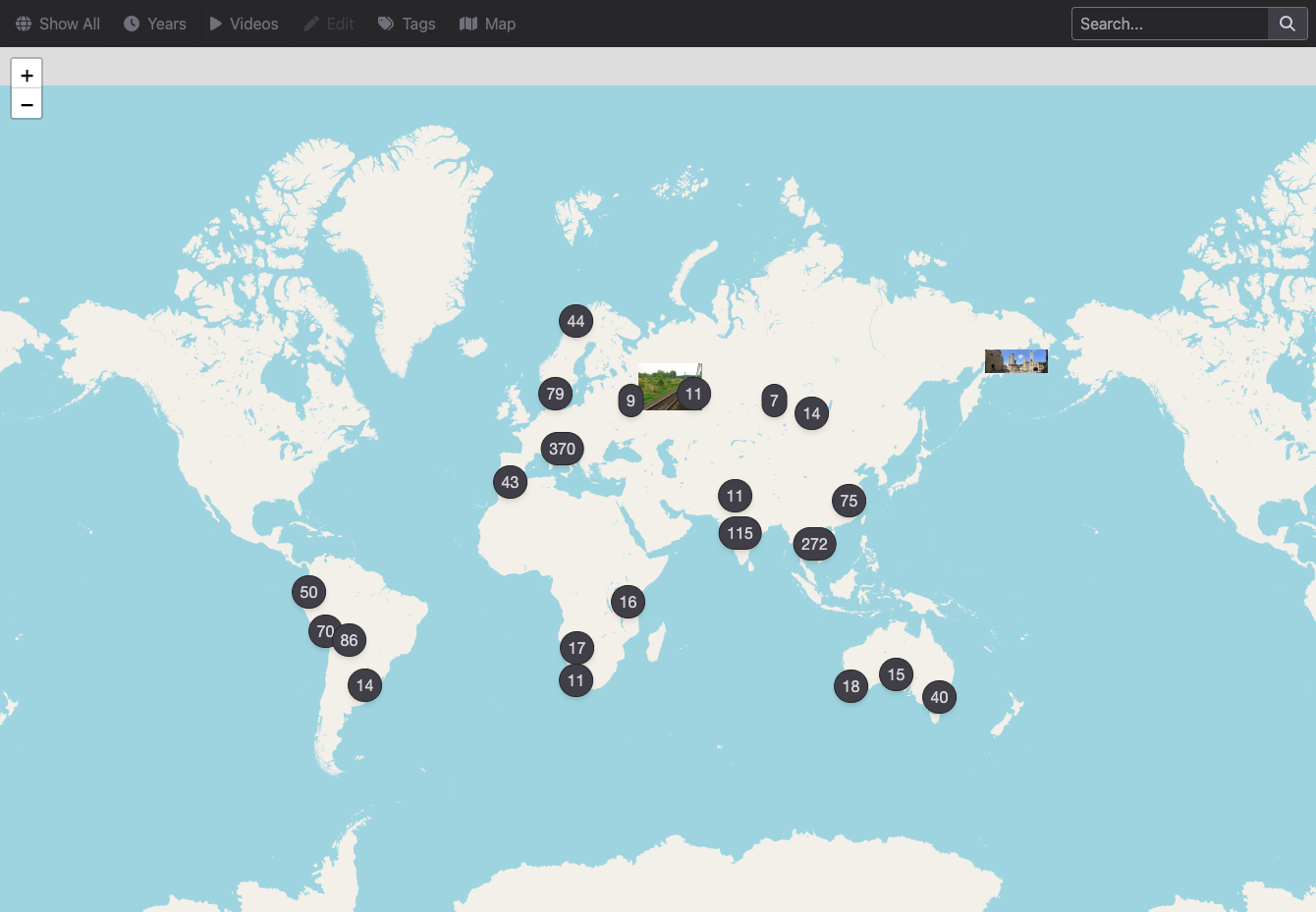
Task: Open the 115 cluster over India
Action: tap(740, 533)
